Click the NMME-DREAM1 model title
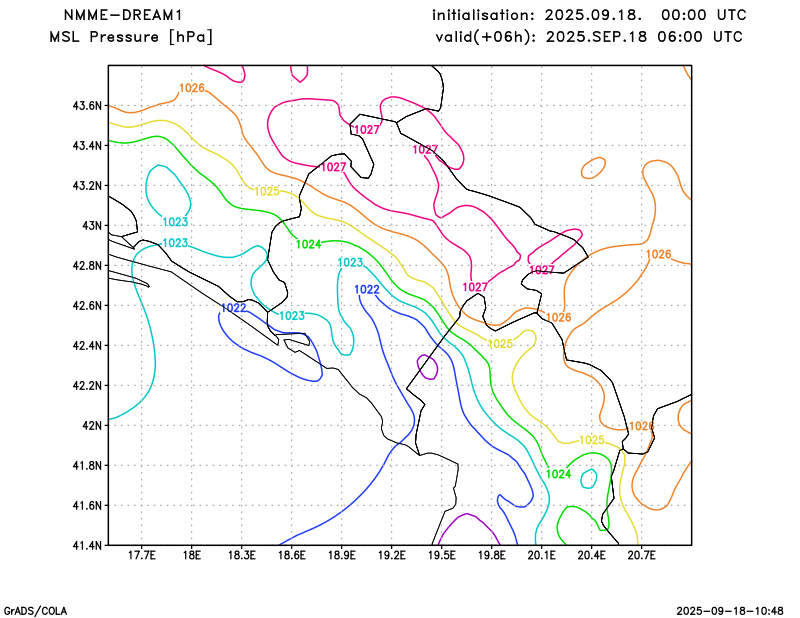Image resolution: width=800 pixels, height=618 pixels. pos(122,15)
